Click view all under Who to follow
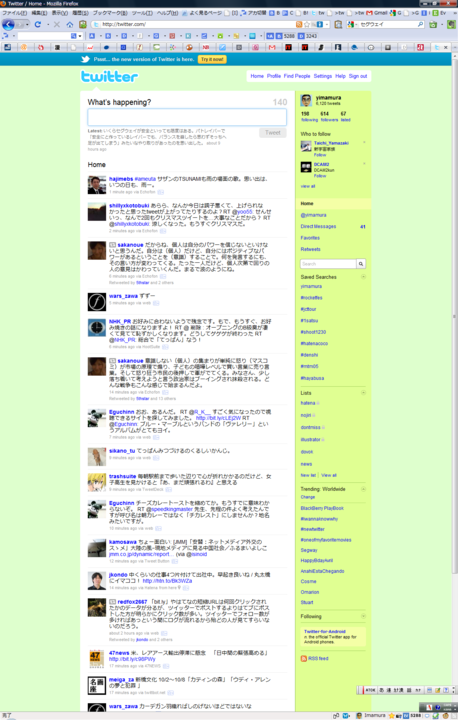This screenshot has width=458, height=720. [x=308, y=186]
